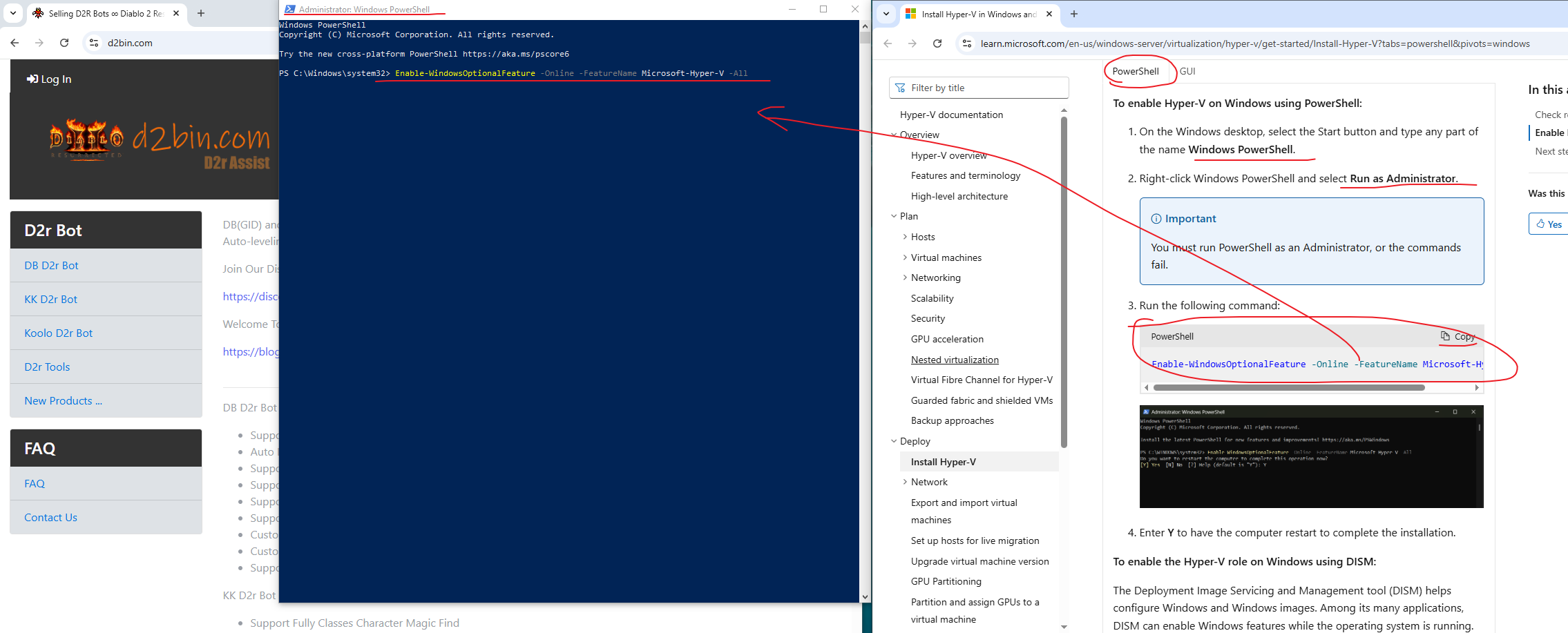The width and height of the screenshot is (1568, 633).
Task: Open Koolo D2r Bot sidebar link
Action: pos(58,333)
